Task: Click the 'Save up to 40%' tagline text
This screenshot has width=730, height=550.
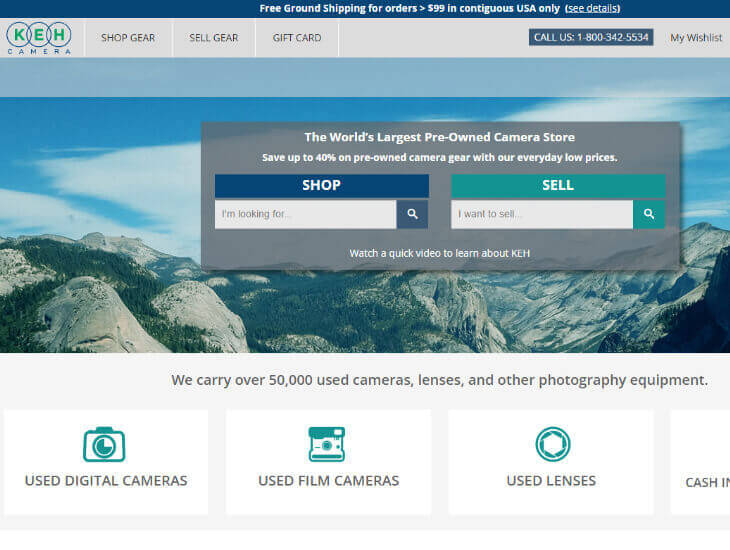Action: pyautogui.click(x=439, y=158)
